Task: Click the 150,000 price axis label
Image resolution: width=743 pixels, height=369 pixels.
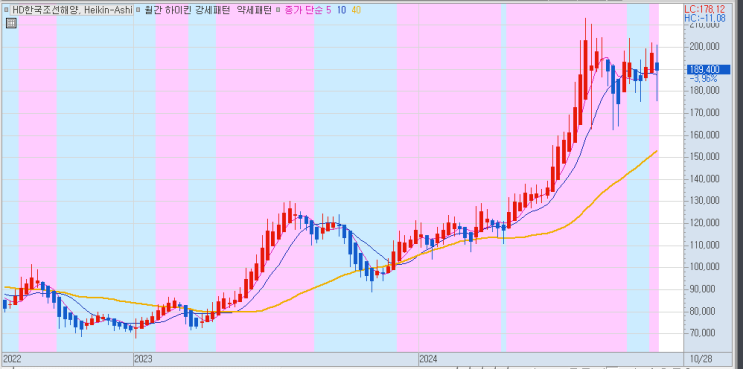Action: click(x=706, y=157)
